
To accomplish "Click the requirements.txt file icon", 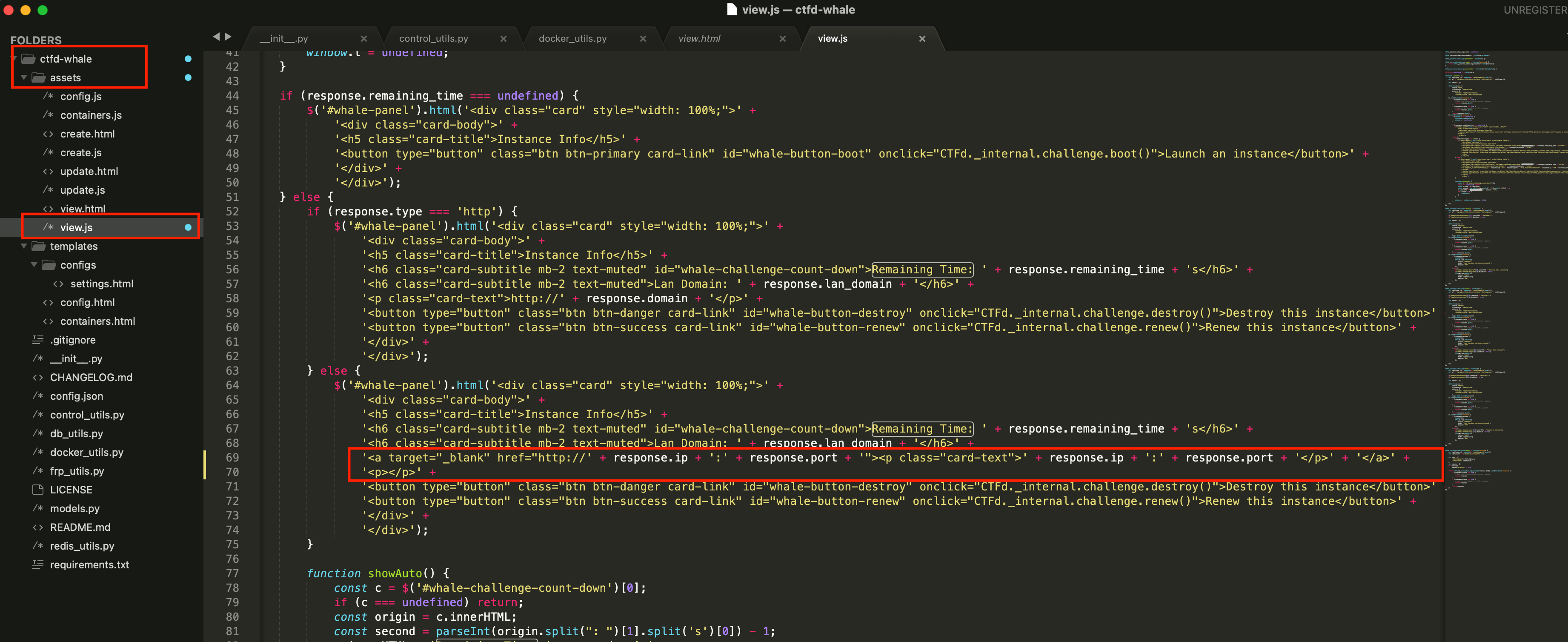I will (x=38, y=565).
